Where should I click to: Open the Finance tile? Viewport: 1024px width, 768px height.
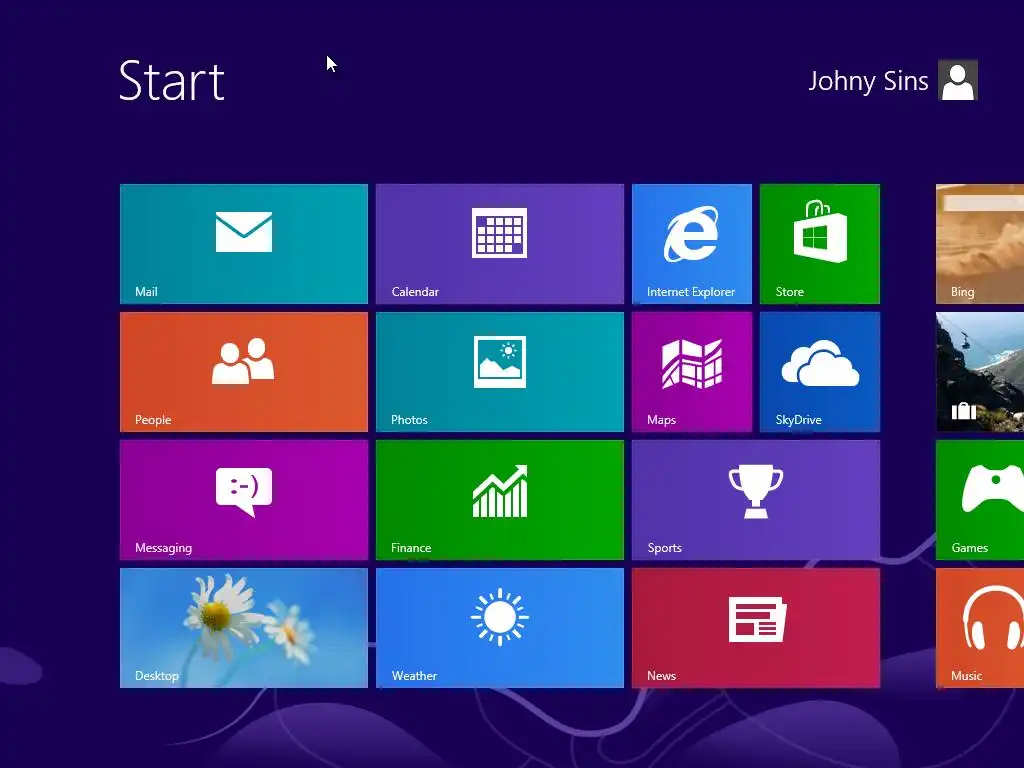(500, 500)
